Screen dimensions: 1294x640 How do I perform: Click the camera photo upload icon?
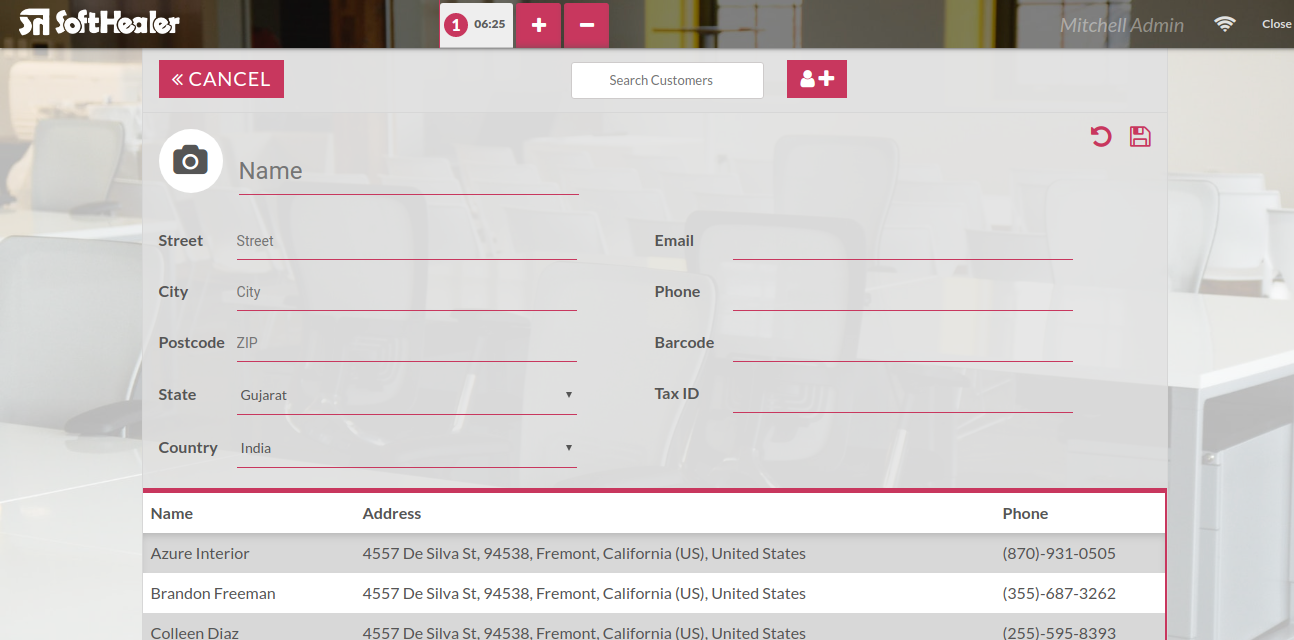[x=191, y=161]
